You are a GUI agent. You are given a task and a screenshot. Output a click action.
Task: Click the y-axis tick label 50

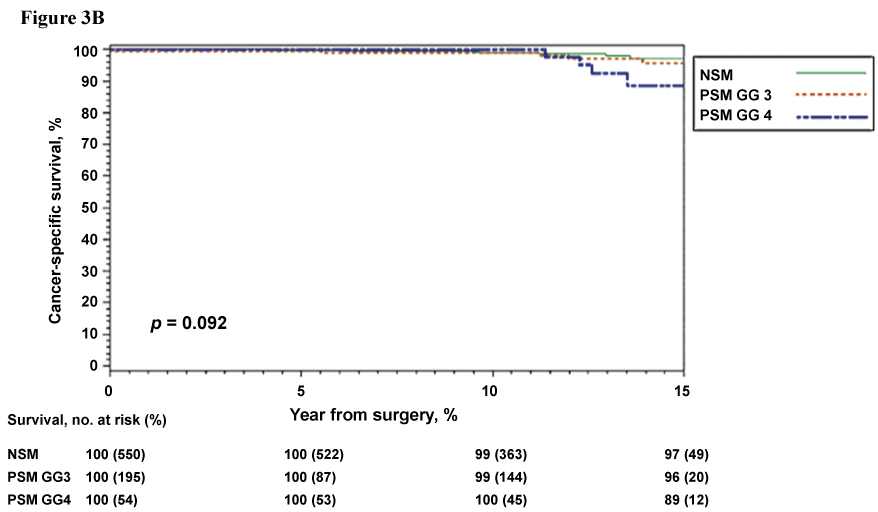[x=90, y=208]
